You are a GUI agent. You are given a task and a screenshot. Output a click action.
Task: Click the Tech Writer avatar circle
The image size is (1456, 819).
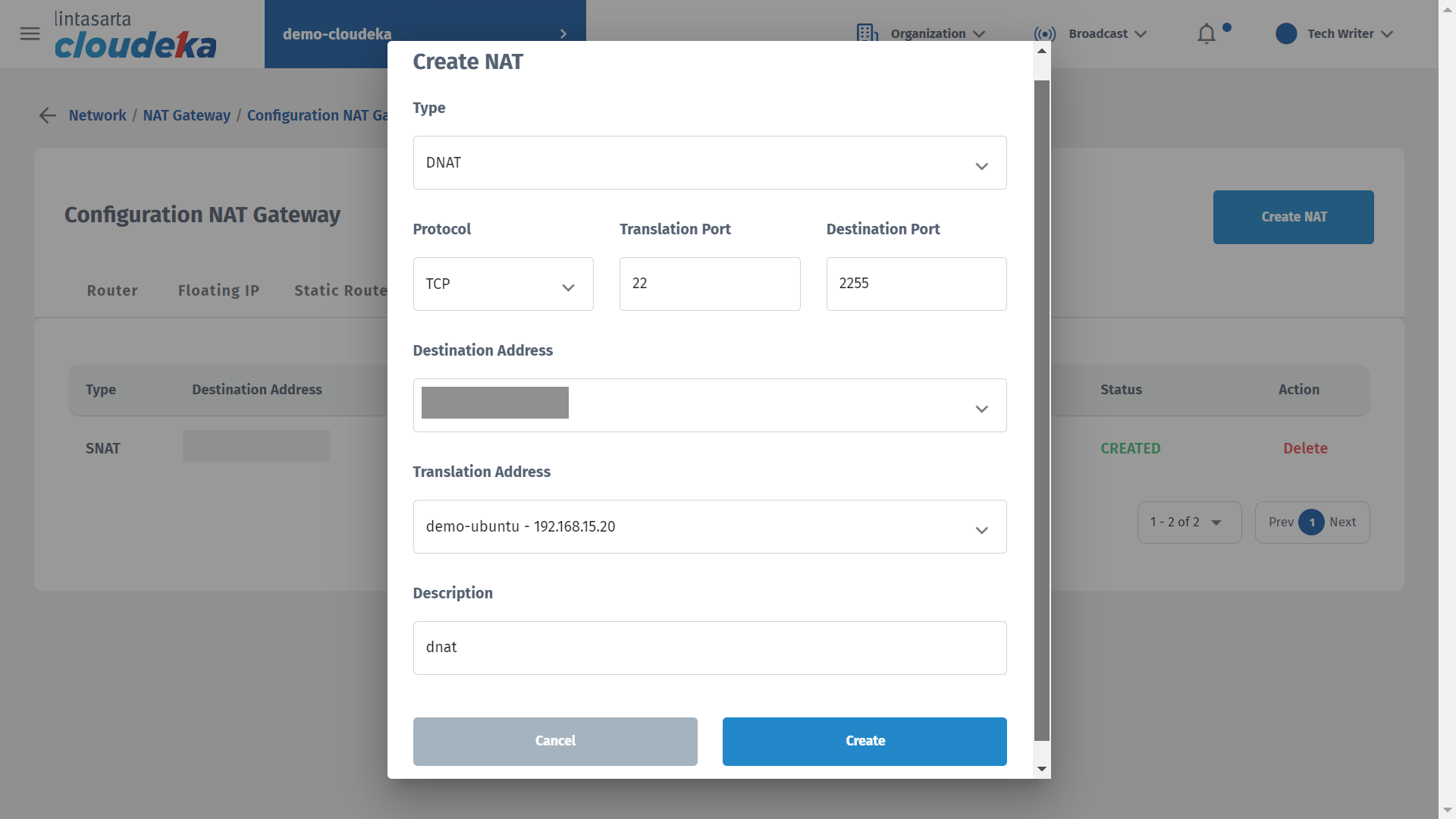point(1286,33)
